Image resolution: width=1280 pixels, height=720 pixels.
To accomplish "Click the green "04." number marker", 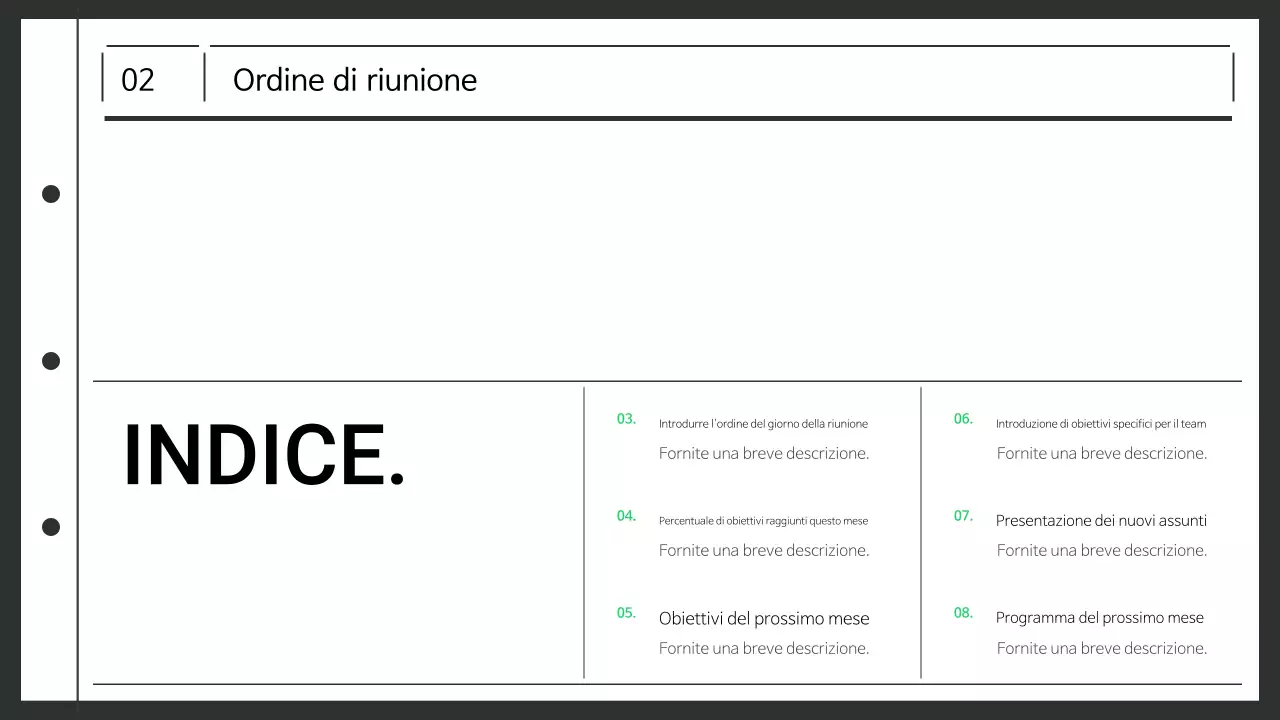I will 626,516.
